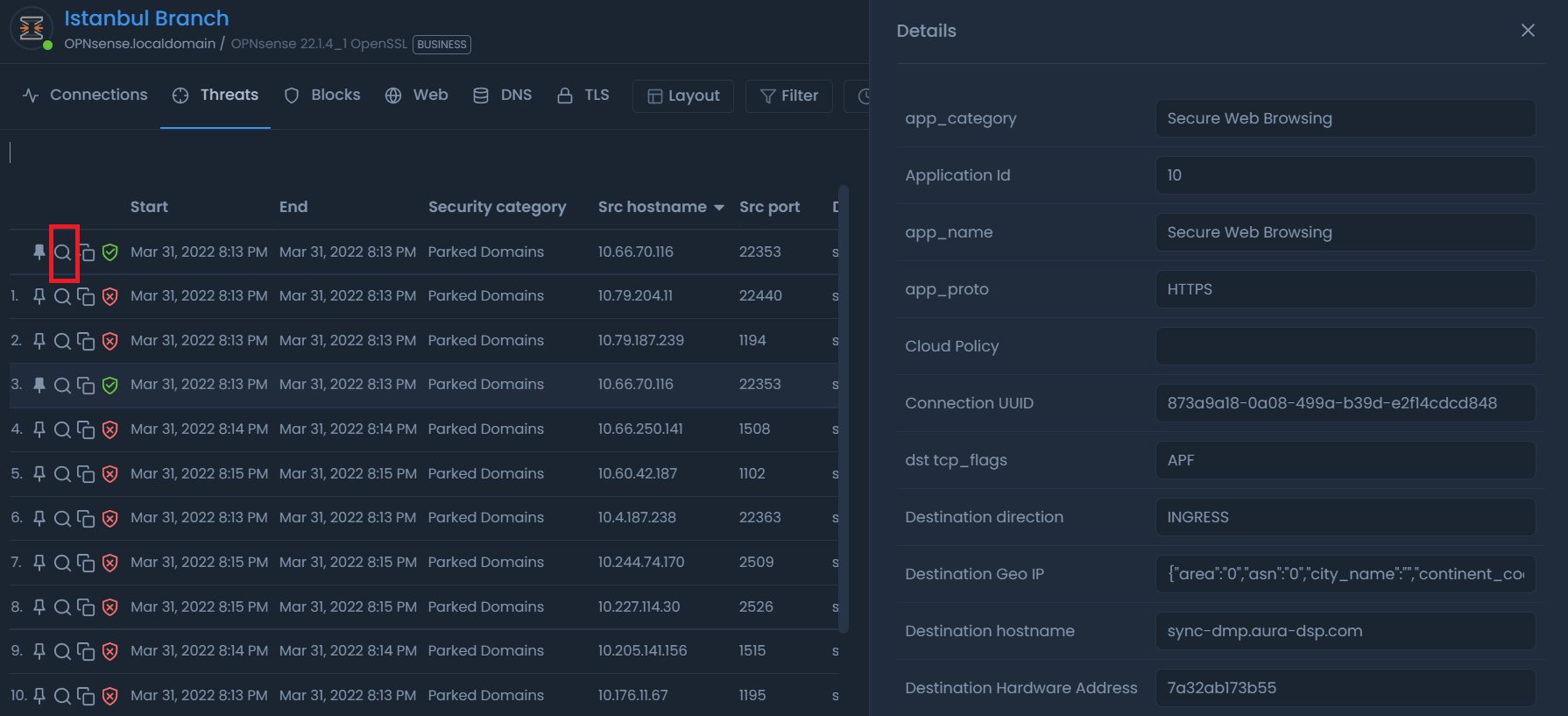Click the threats table vertical scrollbar
The image size is (1568, 716).
844,408
